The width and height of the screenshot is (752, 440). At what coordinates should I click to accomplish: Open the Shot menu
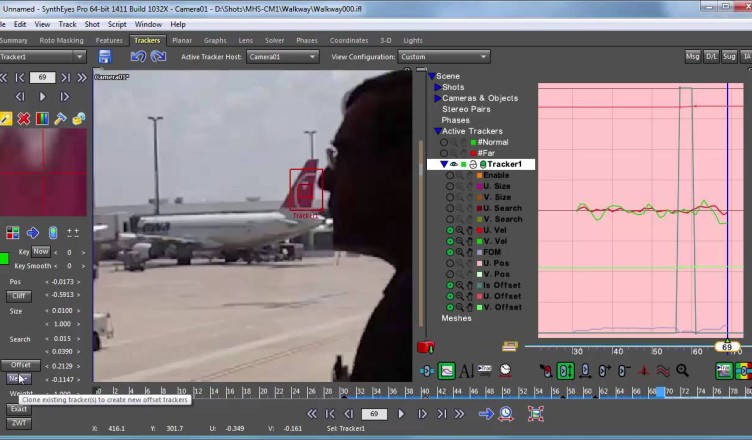click(92, 24)
